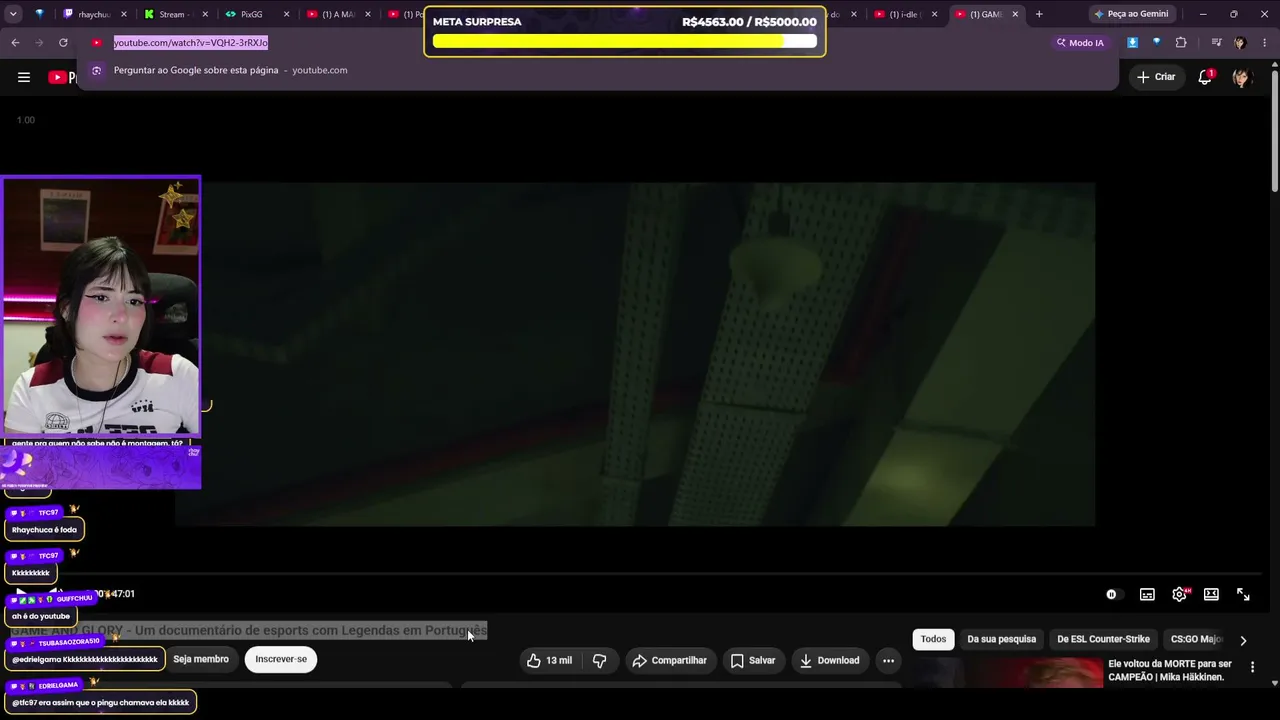1280x720 pixels.
Task: Subscribe with the Inscrever-se button
Action: pos(281,659)
